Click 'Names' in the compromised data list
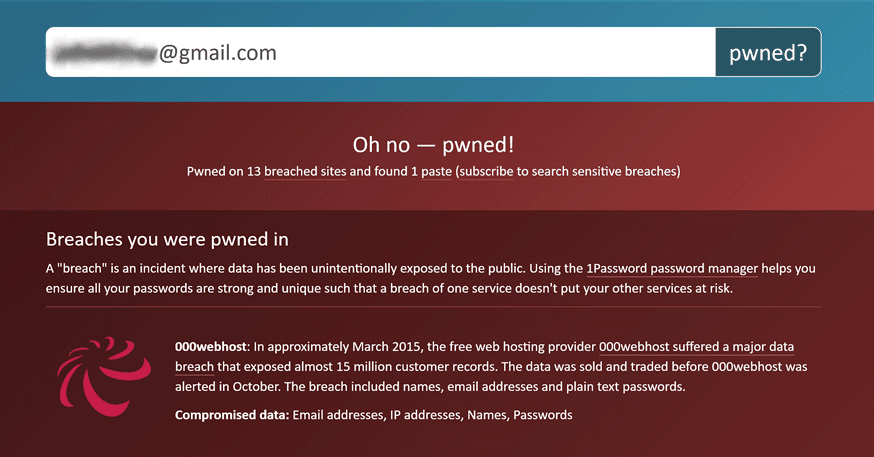 click(488, 415)
